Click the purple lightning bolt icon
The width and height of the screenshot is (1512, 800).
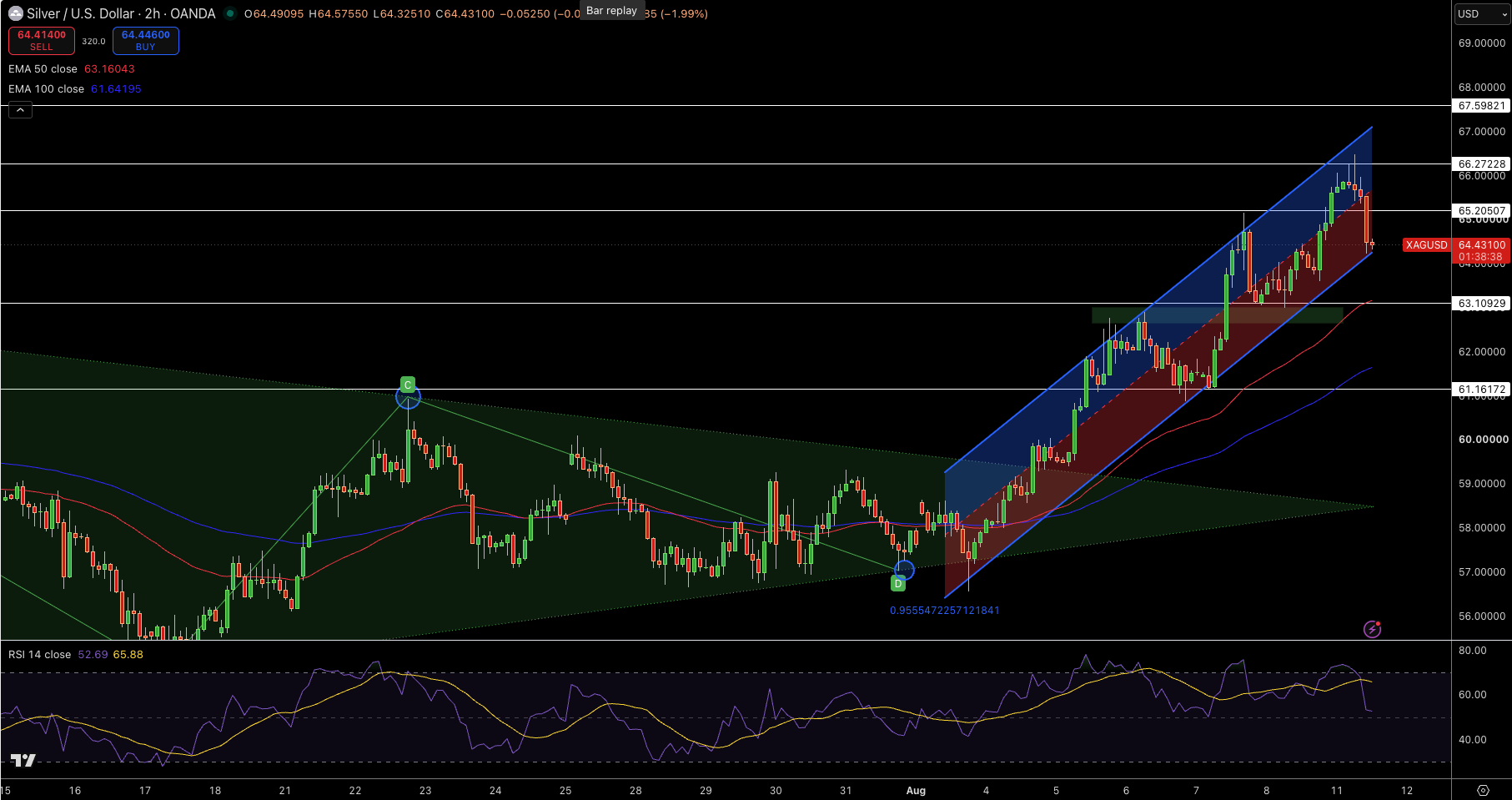point(1372,629)
